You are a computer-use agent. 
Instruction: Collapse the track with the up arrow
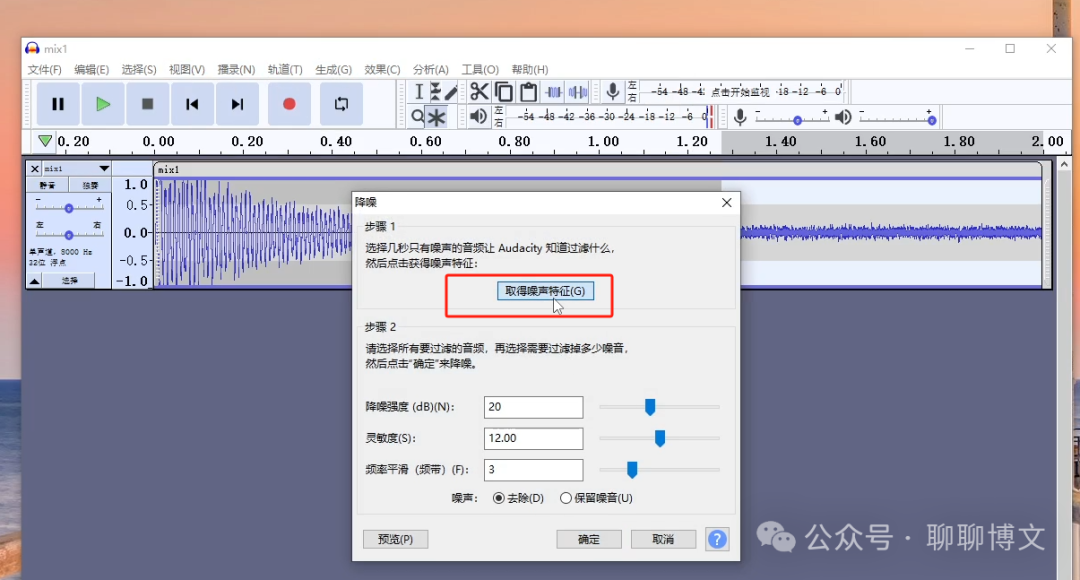[34, 281]
